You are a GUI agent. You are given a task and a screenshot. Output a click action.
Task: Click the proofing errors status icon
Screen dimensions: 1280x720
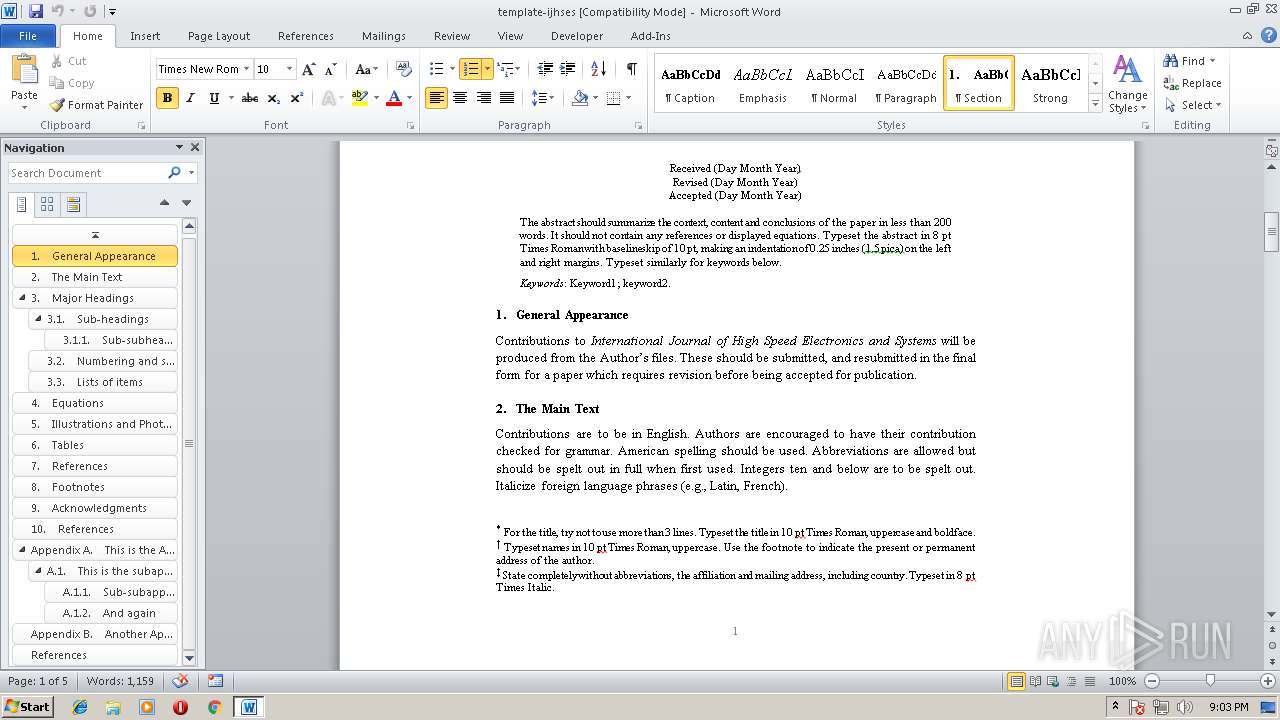click(181, 681)
